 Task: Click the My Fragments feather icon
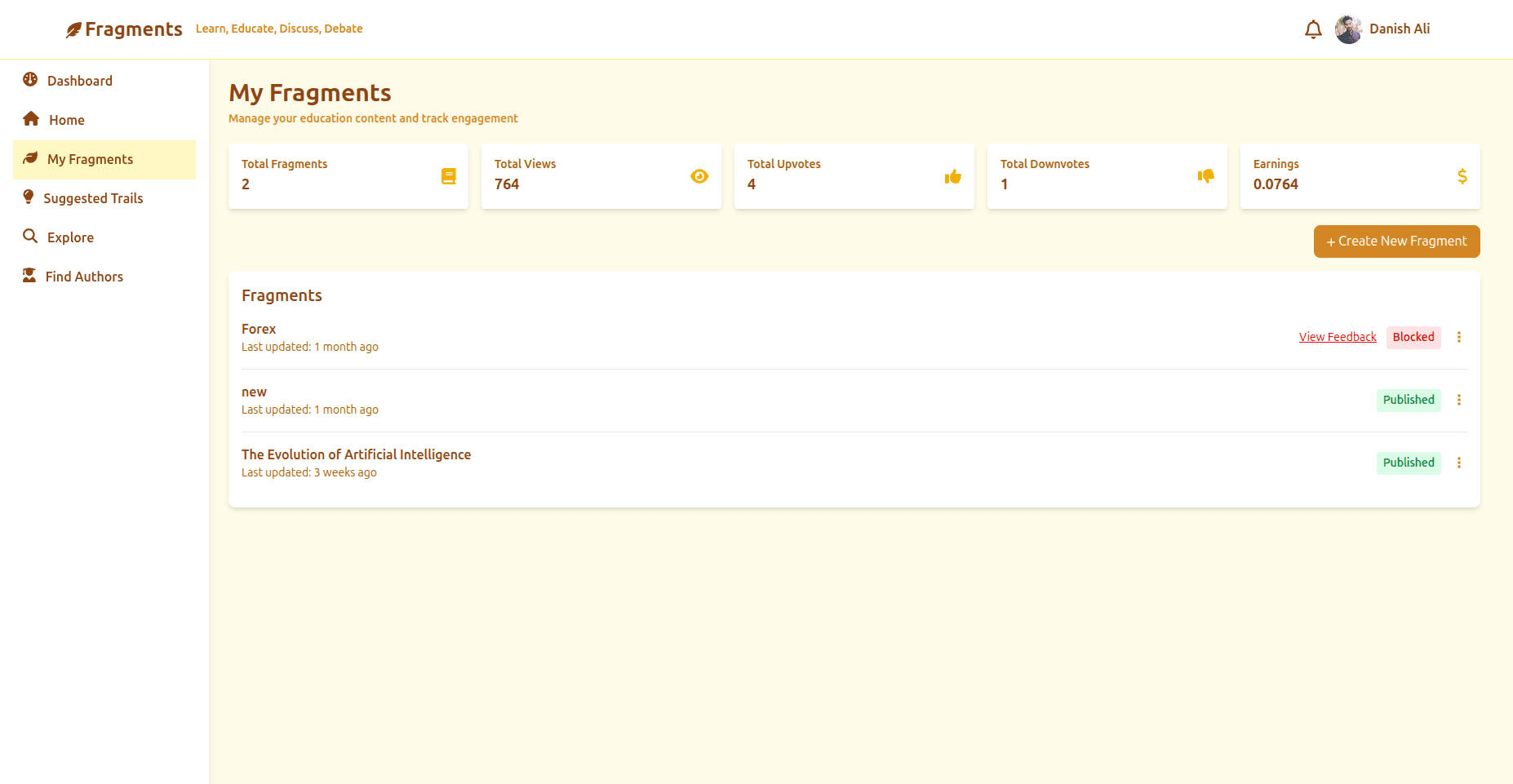tap(29, 158)
